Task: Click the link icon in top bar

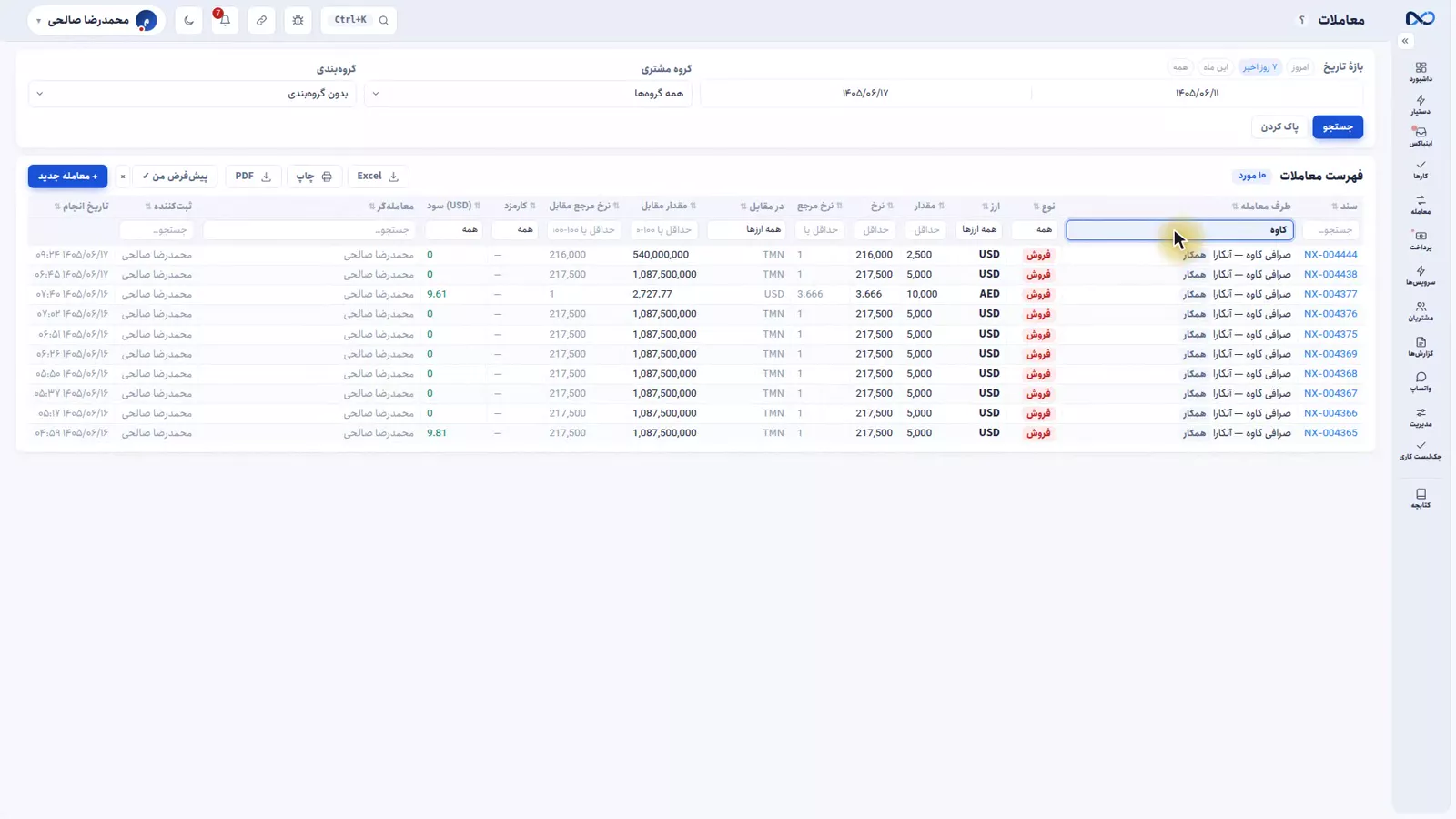Action: pyautogui.click(x=261, y=20)
